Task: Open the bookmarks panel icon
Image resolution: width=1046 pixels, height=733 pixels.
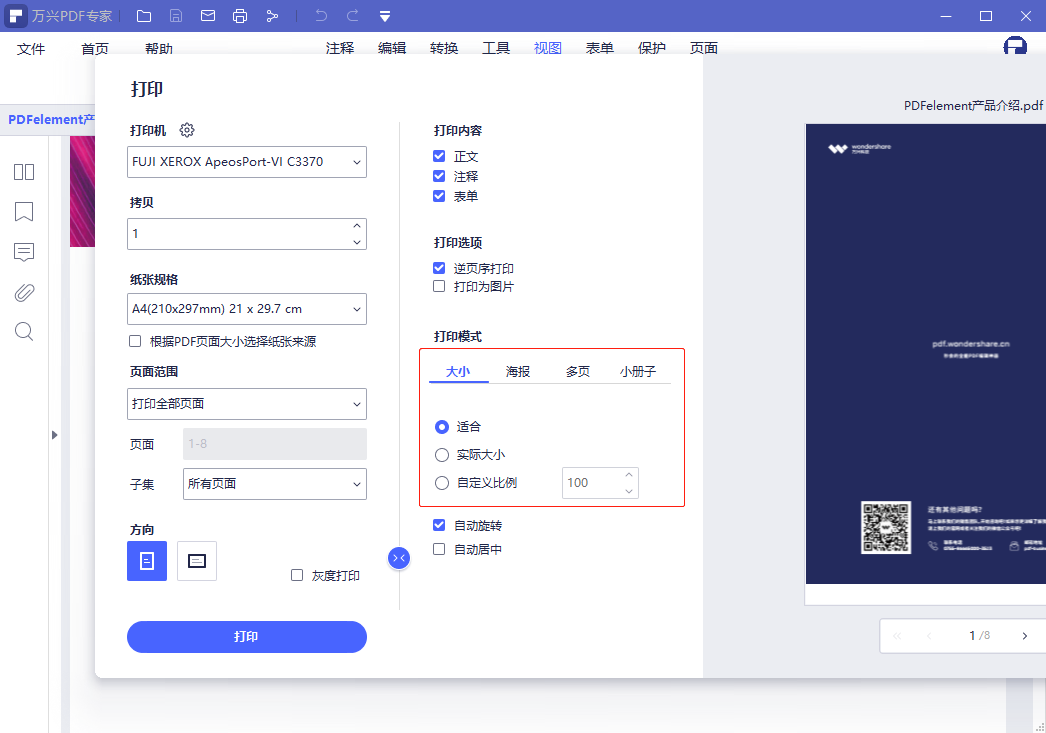Action: click(23, 212)
